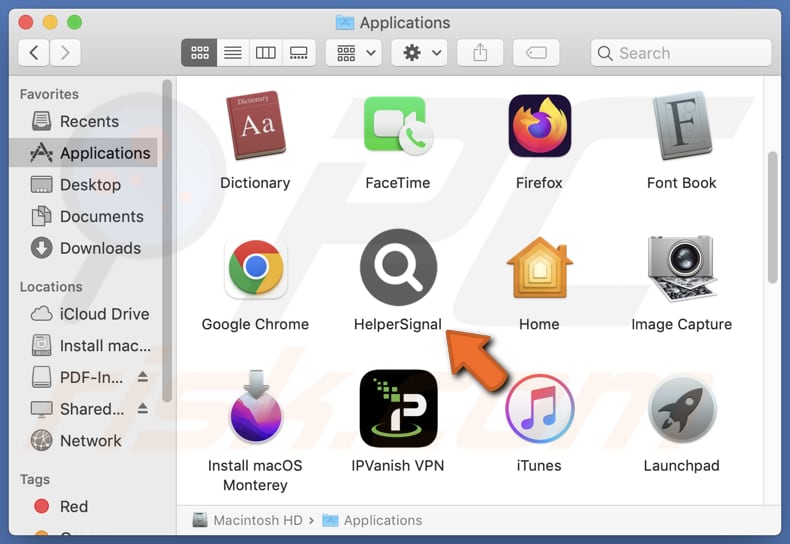Click the sidebar scrollbar
The width and height of the screenshot is (790, 544).
coord(167,241)
